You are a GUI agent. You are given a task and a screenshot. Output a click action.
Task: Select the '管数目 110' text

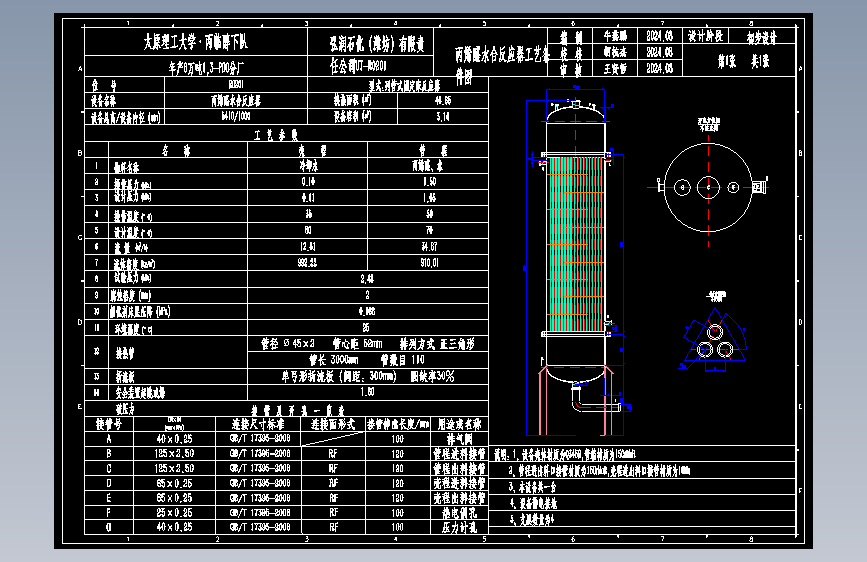[x=403, y=360]
